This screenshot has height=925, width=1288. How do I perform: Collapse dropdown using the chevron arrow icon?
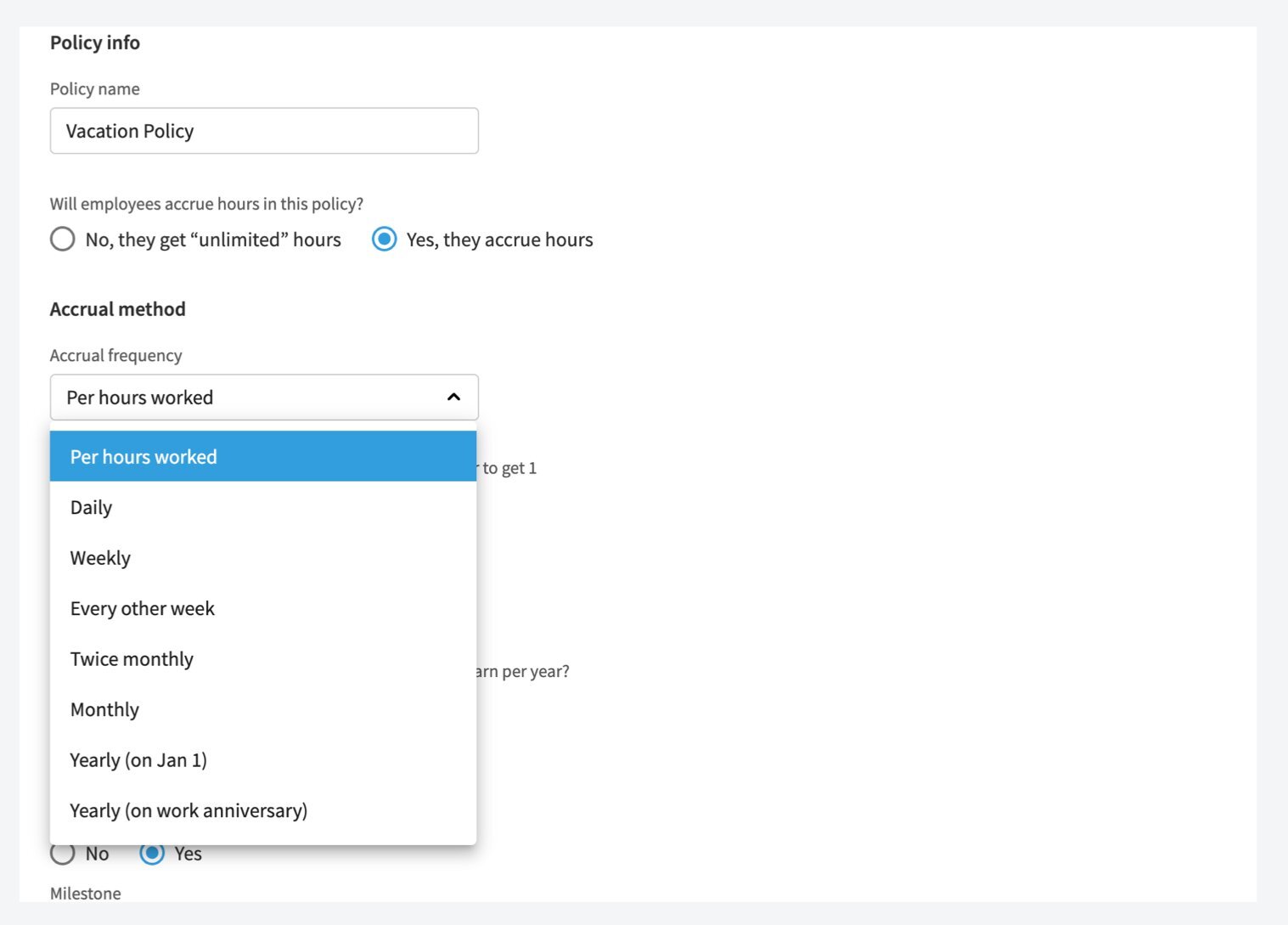(x=453, y=398)
